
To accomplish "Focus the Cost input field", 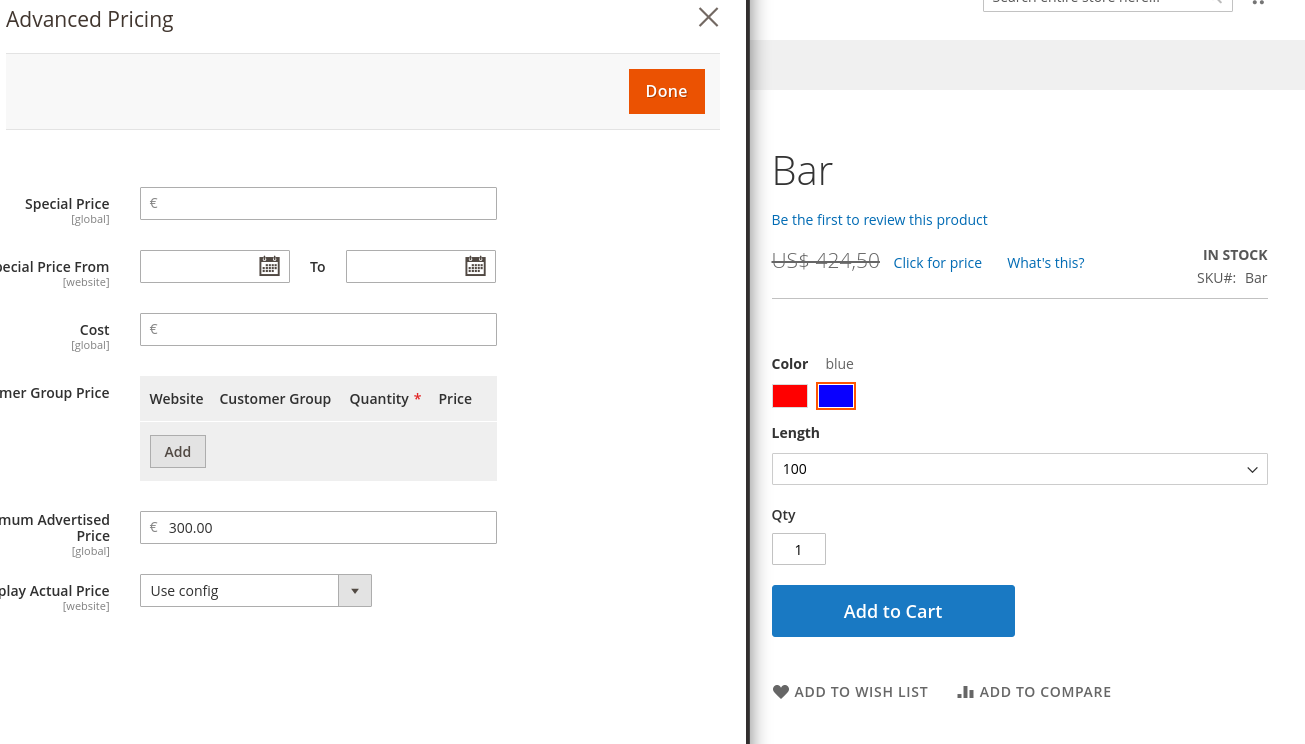I will (318, 329).
